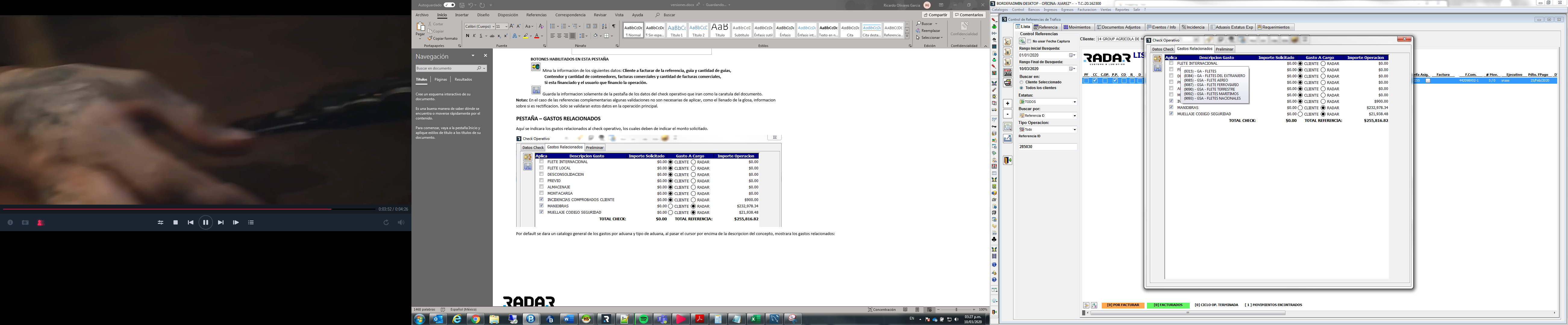Tick the No usar Fecha Captura checkbox

1029,42
